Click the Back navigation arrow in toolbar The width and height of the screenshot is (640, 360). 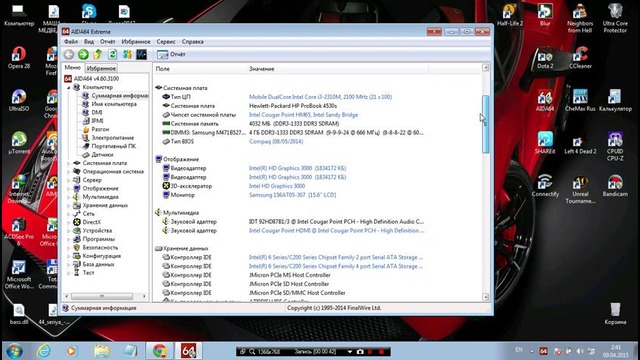(x=69, y=54)
